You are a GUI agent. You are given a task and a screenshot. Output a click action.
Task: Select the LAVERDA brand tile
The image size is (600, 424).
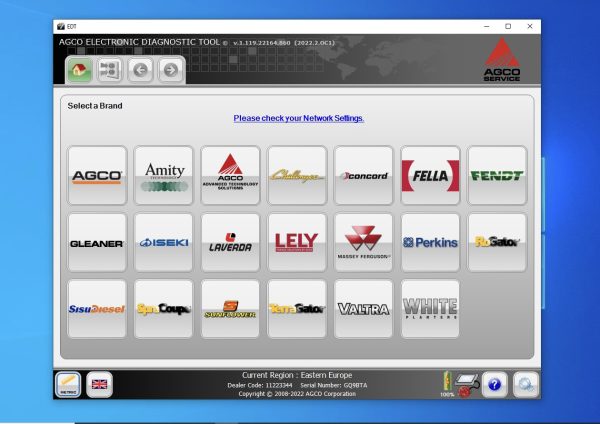point(230,243)
